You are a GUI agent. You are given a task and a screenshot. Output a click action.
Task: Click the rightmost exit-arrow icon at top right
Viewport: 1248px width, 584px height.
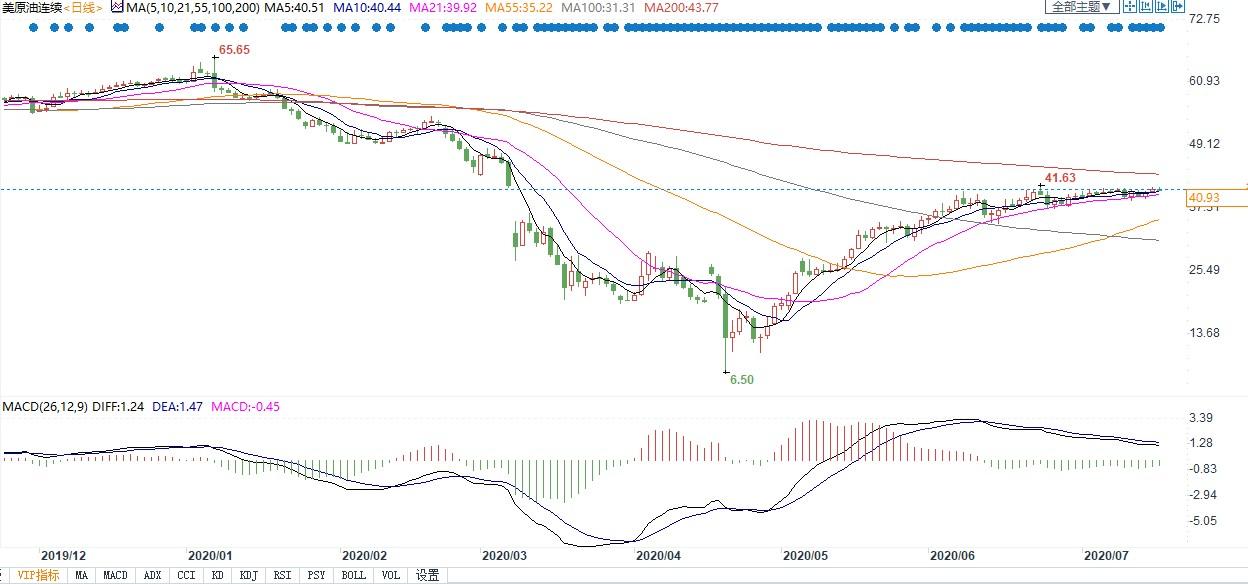point(1176,7)
